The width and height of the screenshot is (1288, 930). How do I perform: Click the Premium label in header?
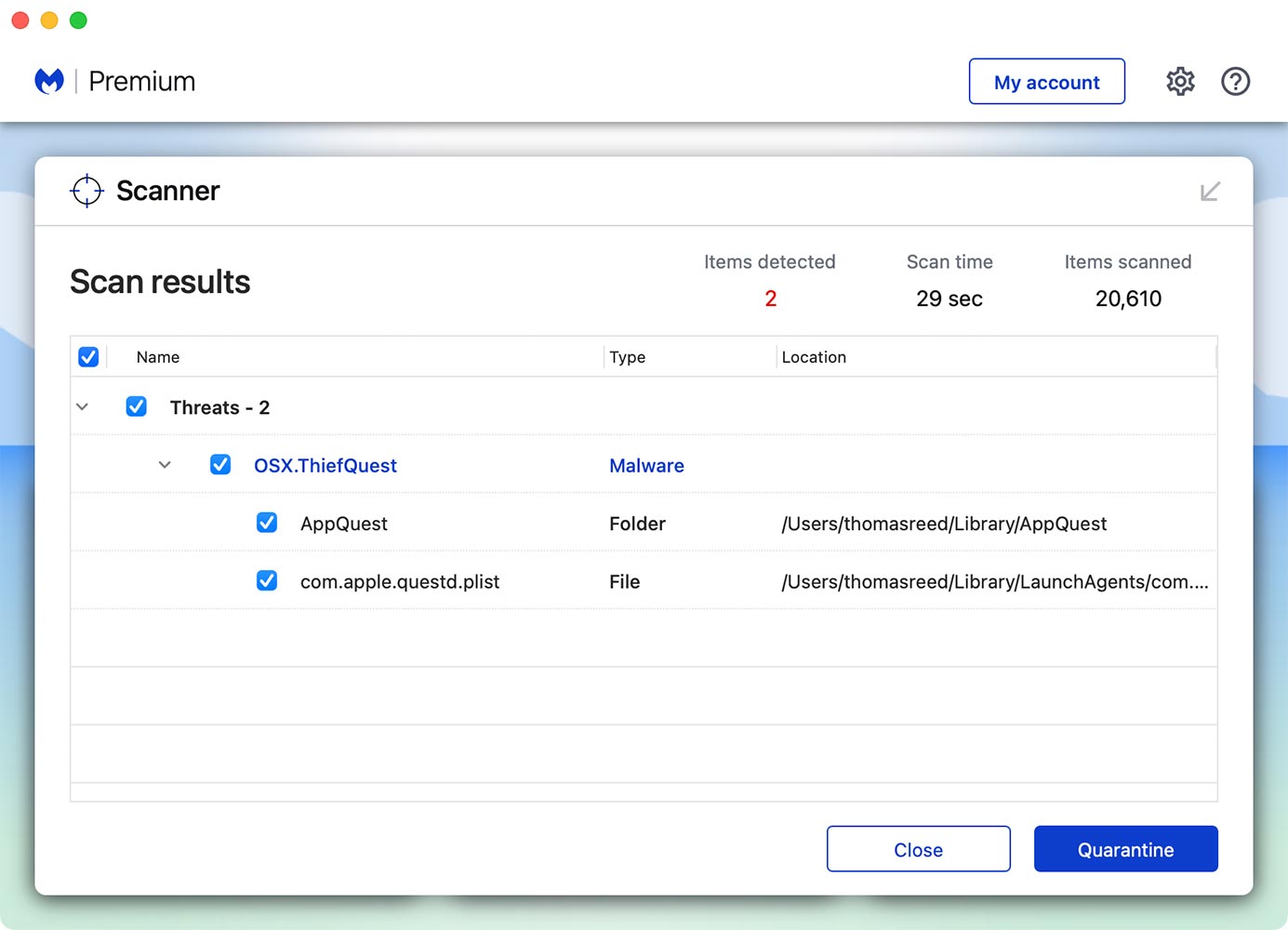[x=141, y=82]
